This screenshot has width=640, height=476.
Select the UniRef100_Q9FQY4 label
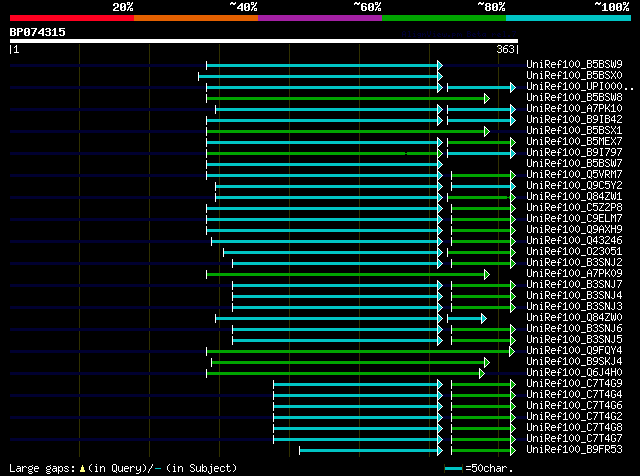(574, 351)
